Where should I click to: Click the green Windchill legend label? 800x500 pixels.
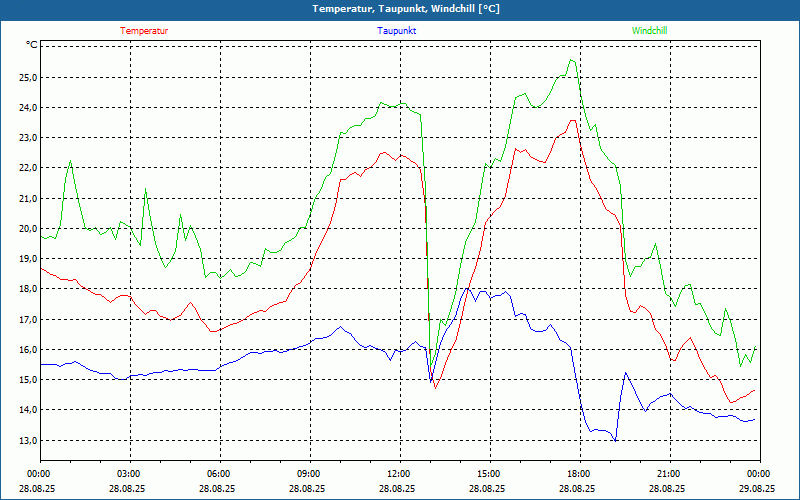(649, 31)
